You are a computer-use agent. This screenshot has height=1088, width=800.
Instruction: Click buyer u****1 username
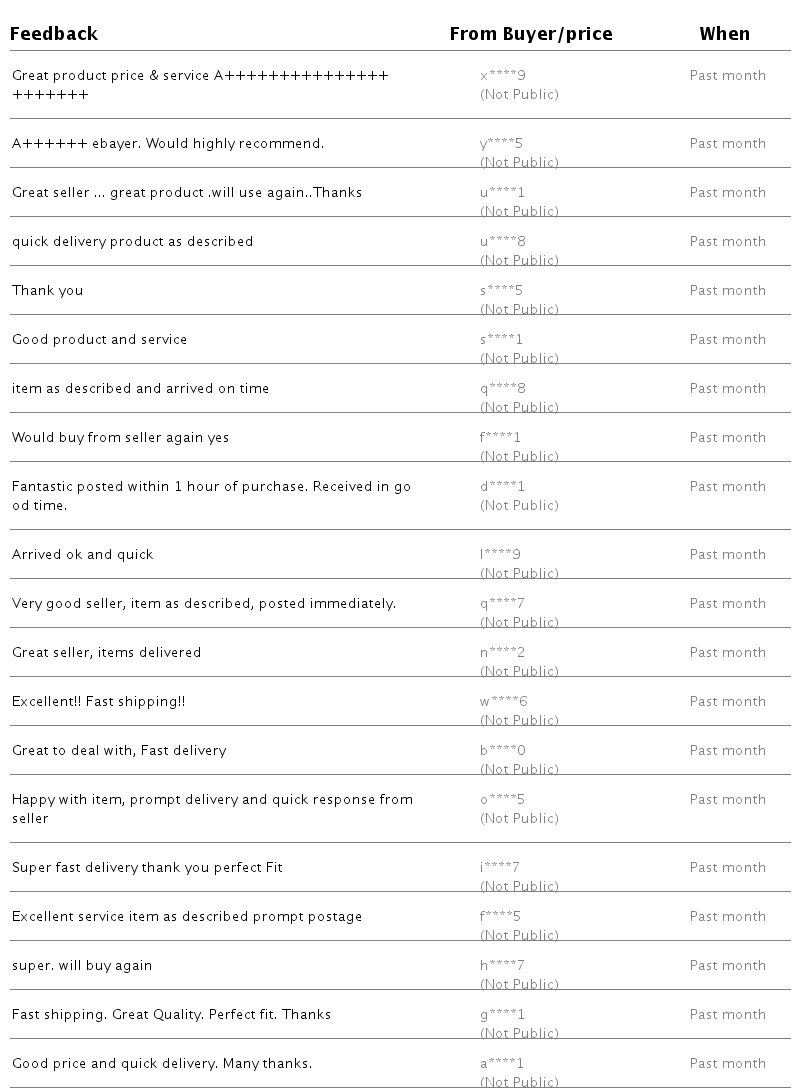[x=502, y=192]
